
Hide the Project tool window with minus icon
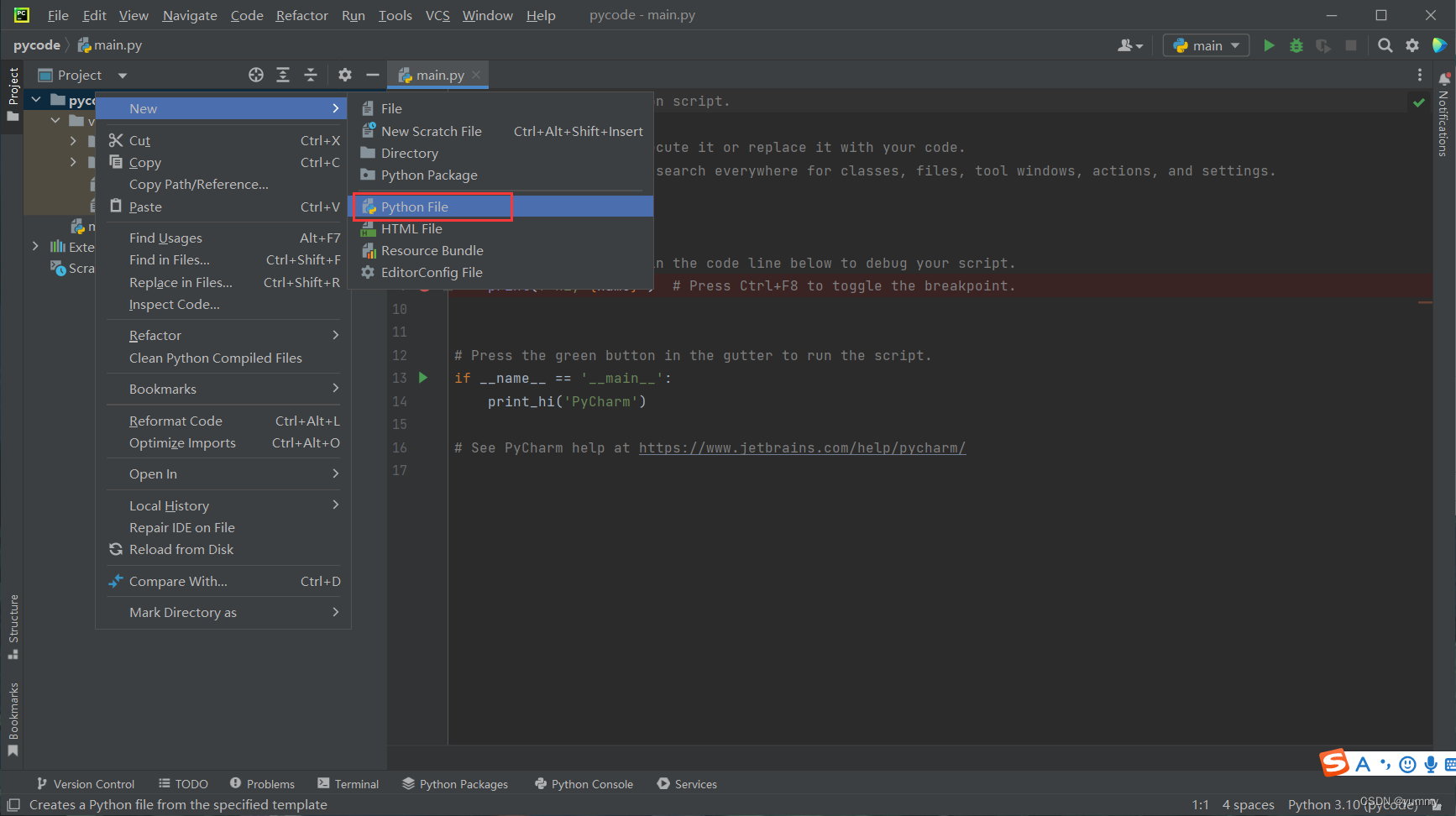pos(373,75)
